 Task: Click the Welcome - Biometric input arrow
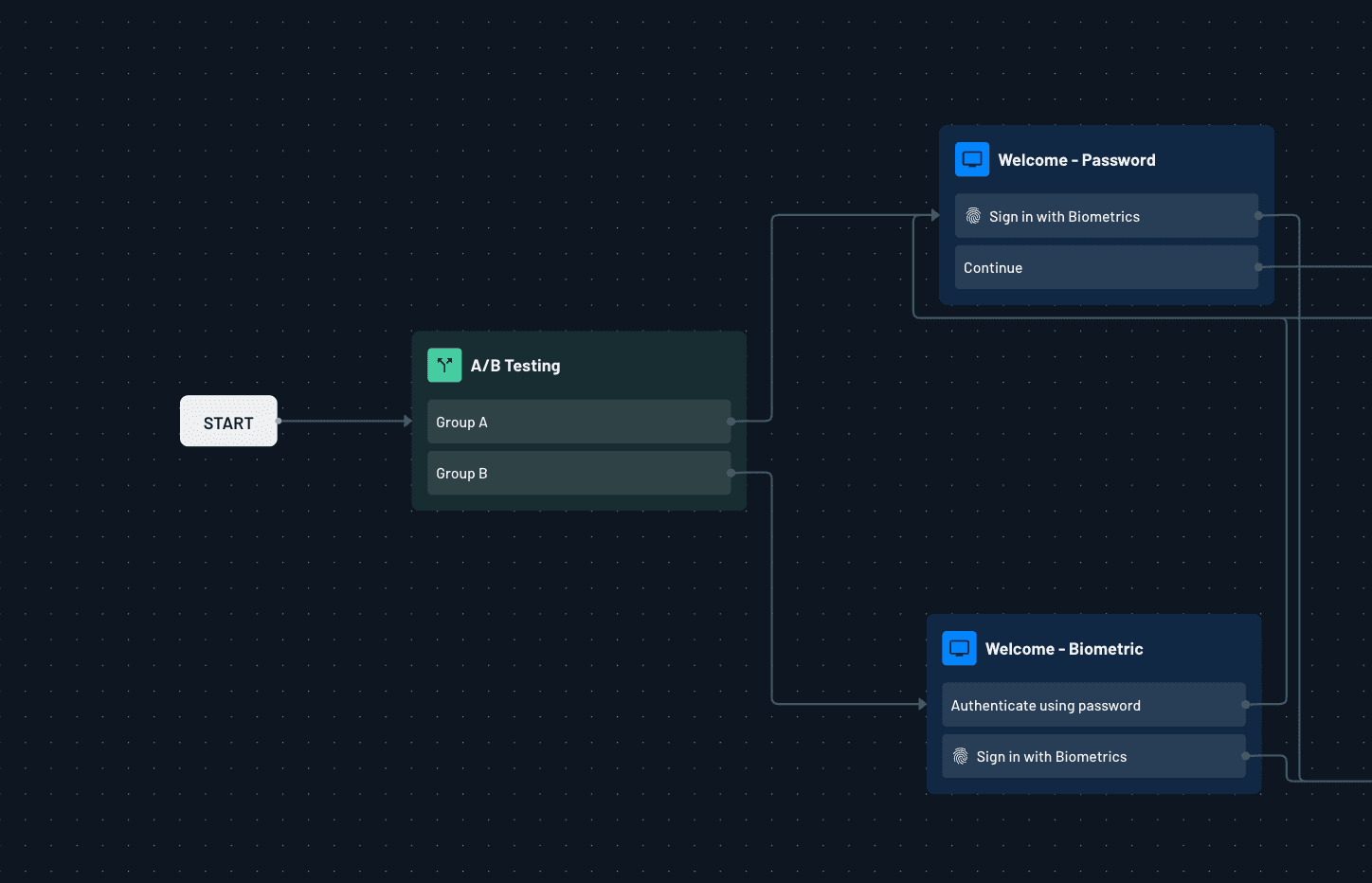pos(922,704)
